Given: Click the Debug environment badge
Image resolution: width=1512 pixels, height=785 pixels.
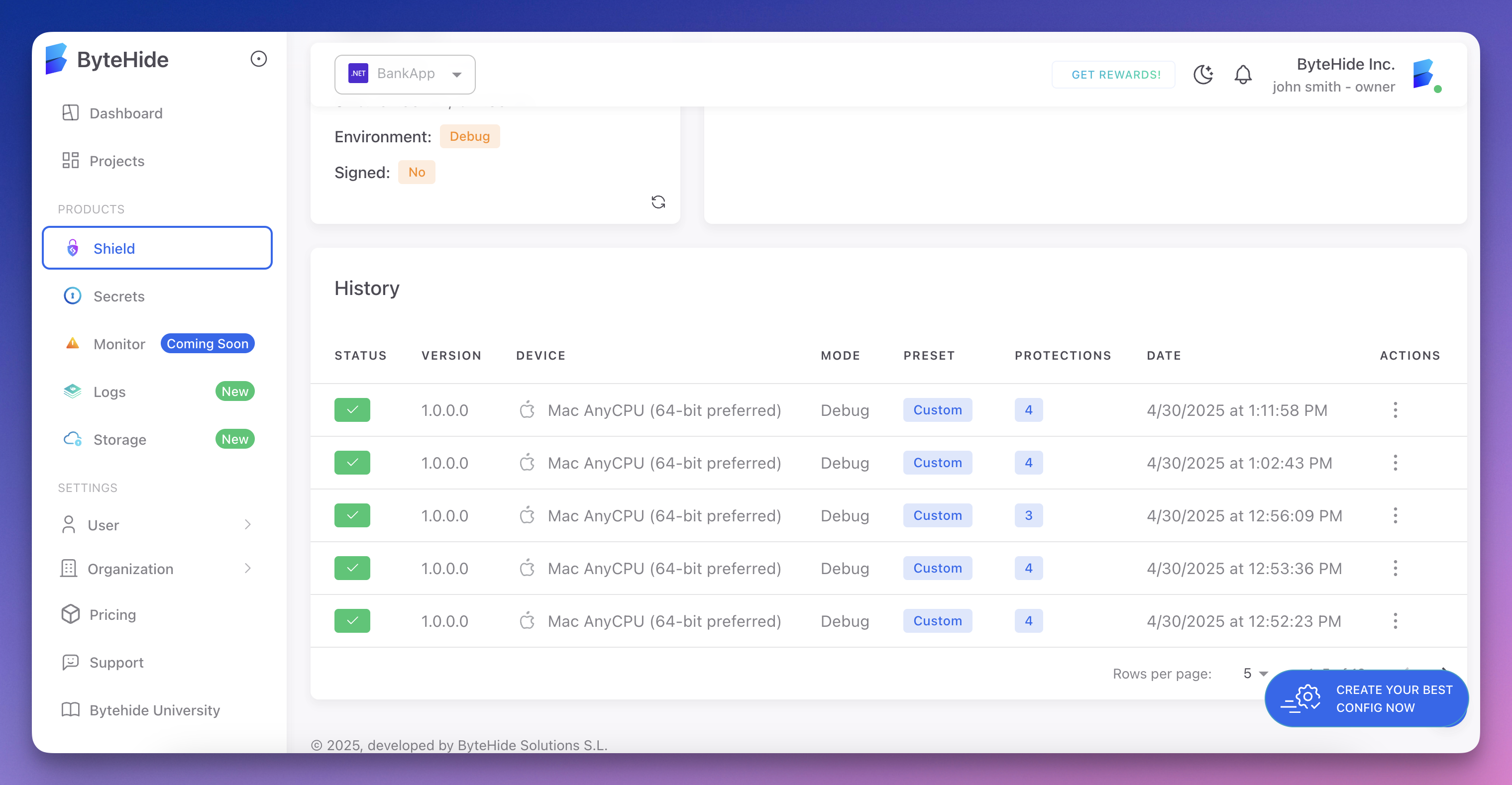Looking at the screenshot, I should 469,136.
